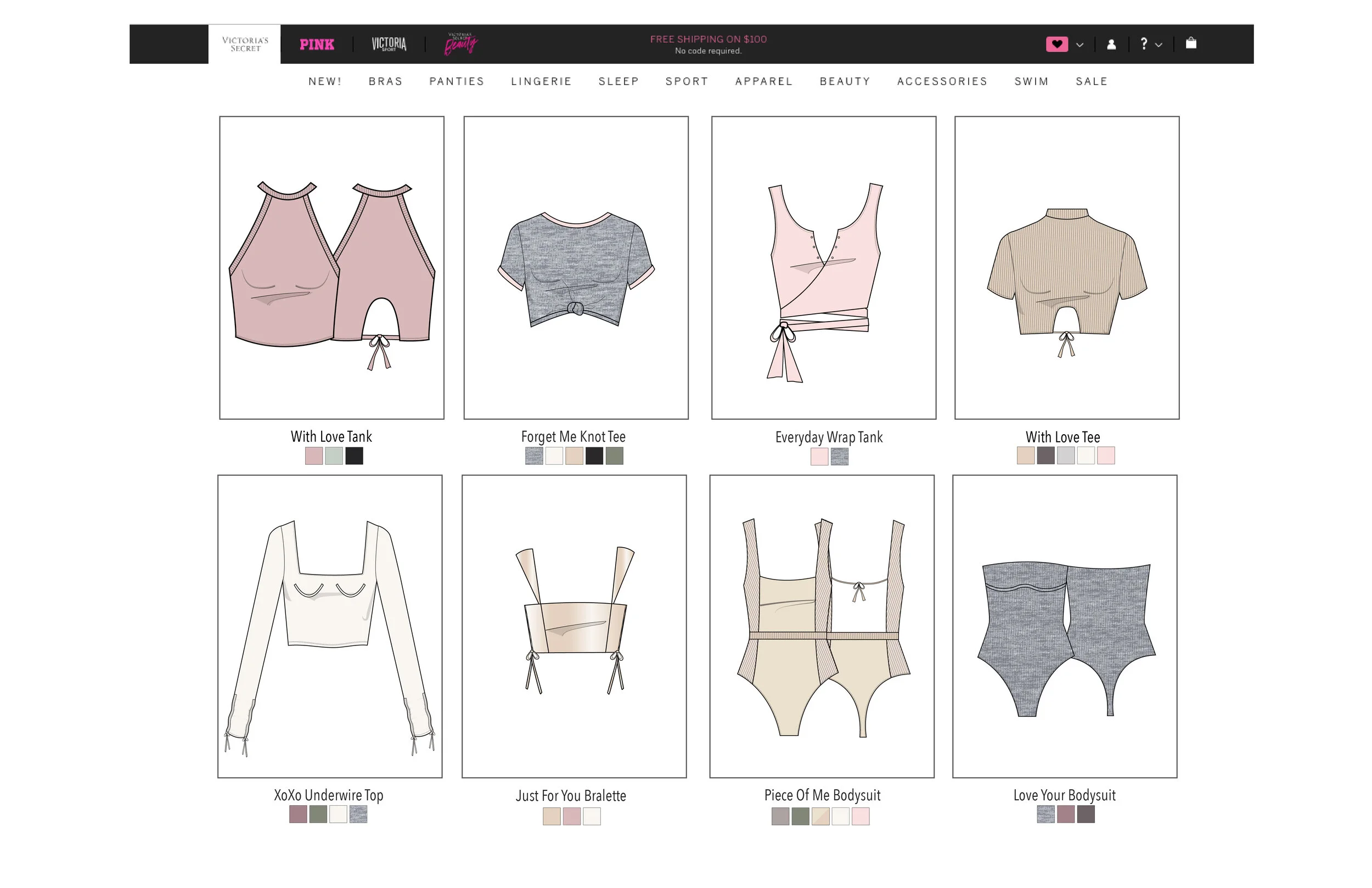Click the pink heart card icon
The height and width of the screenshot is (888, 1372).
(1056, 44)
